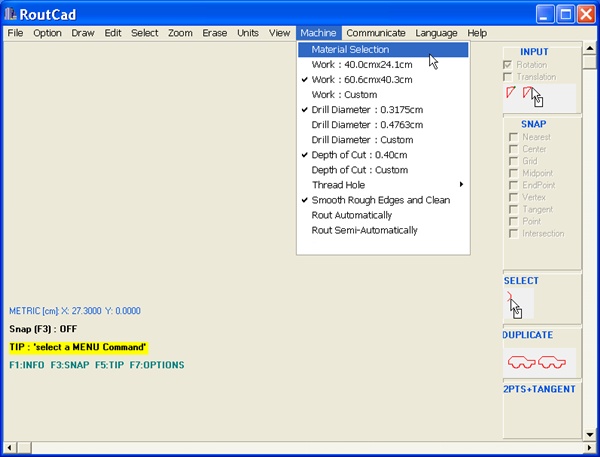The width and height of the screenshot is (600, 457).
Task: Click the SELECT pointer icon
Action: coord(518,304)
